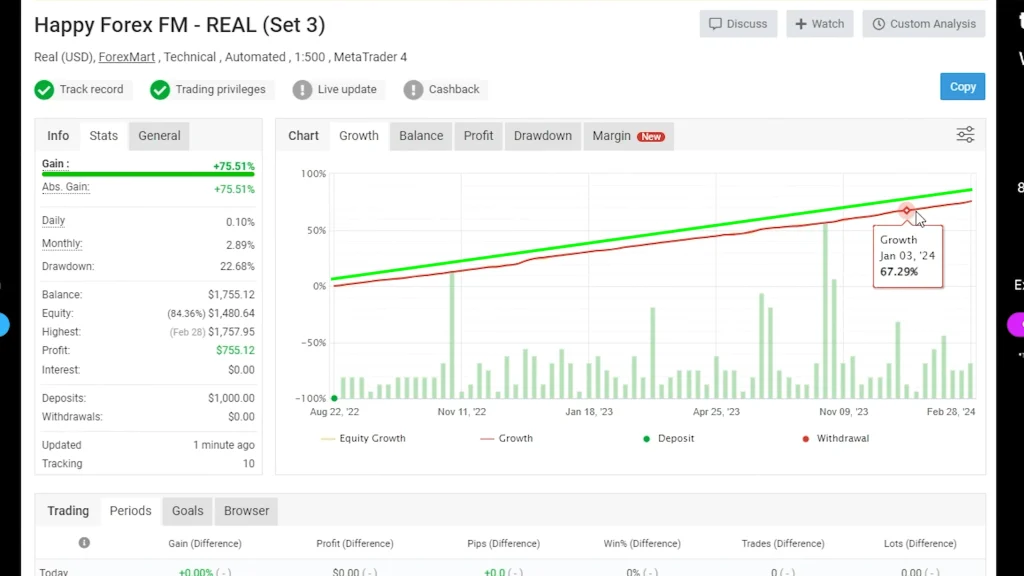Click the Live update warning icon
This screenshot has width=1024, height=576.
pyautogui.click(x=302, y=90)
